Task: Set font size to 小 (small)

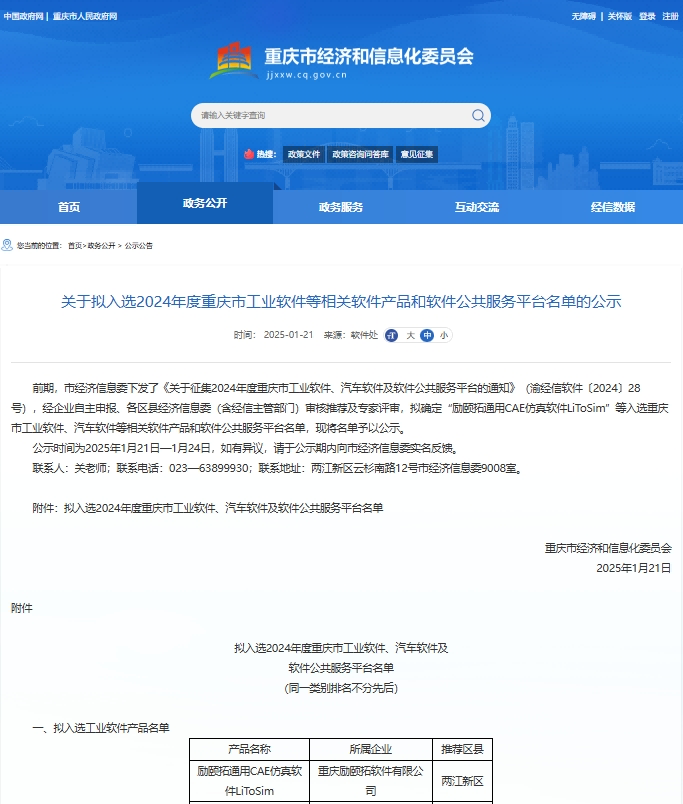Action: [444, 335]
